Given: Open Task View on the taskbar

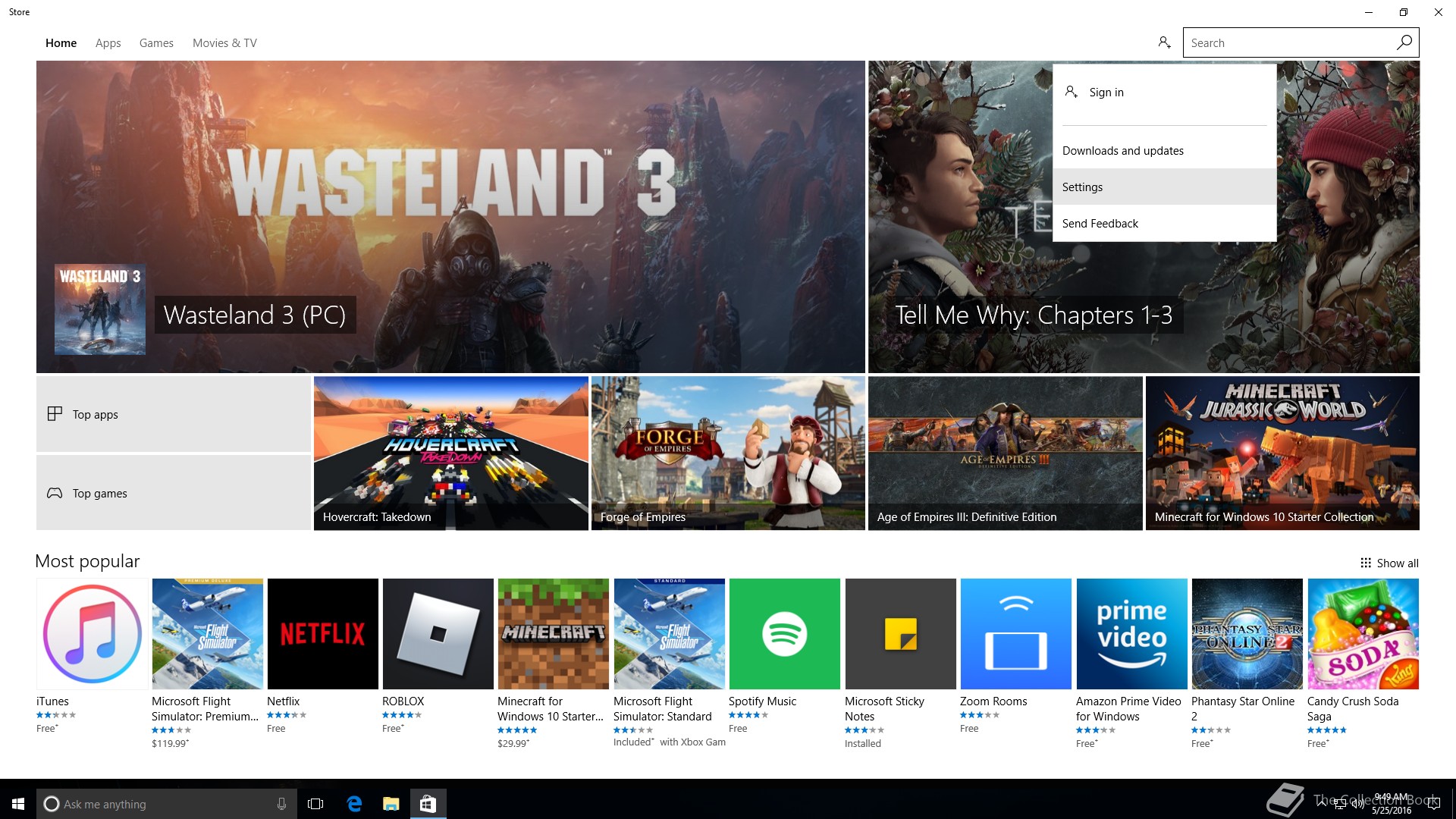Looking at the screenshot, I should pyautogui.click(x=315, y=804).
